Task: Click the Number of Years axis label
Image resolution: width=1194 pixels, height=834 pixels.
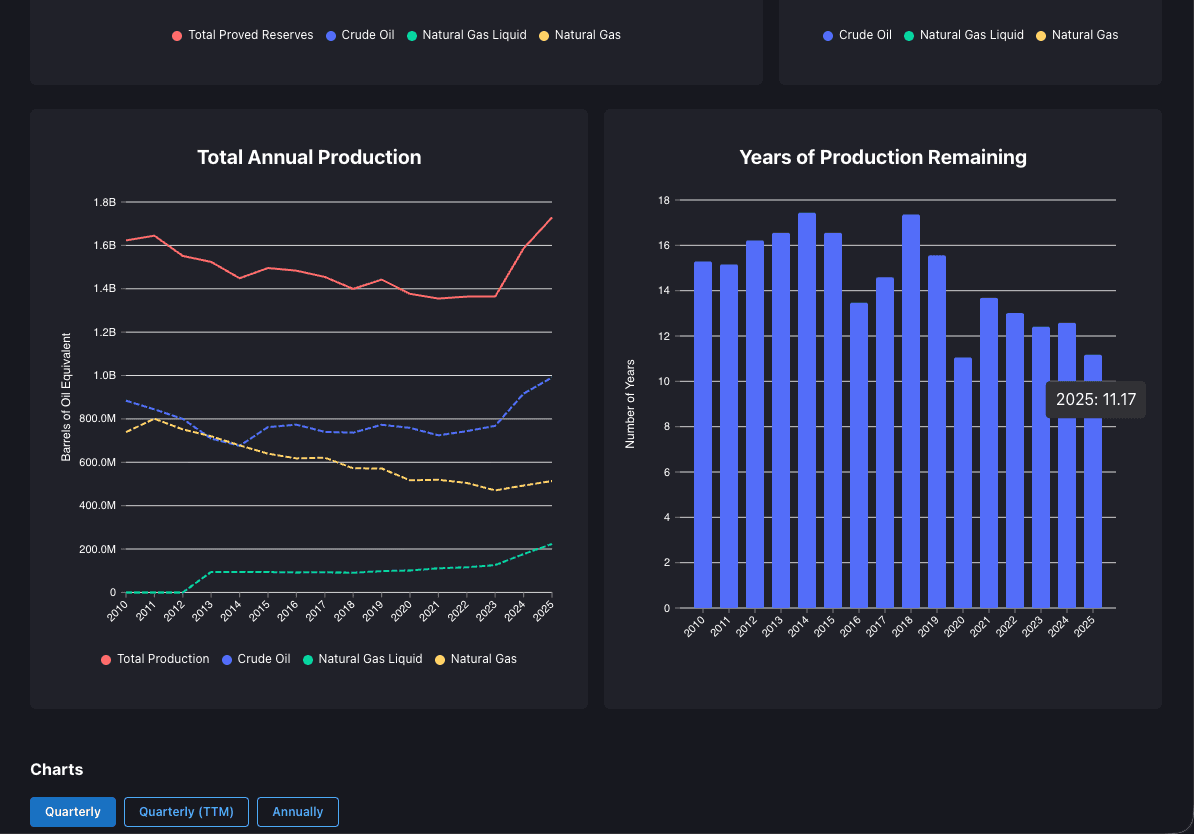Action: (630, 404)
